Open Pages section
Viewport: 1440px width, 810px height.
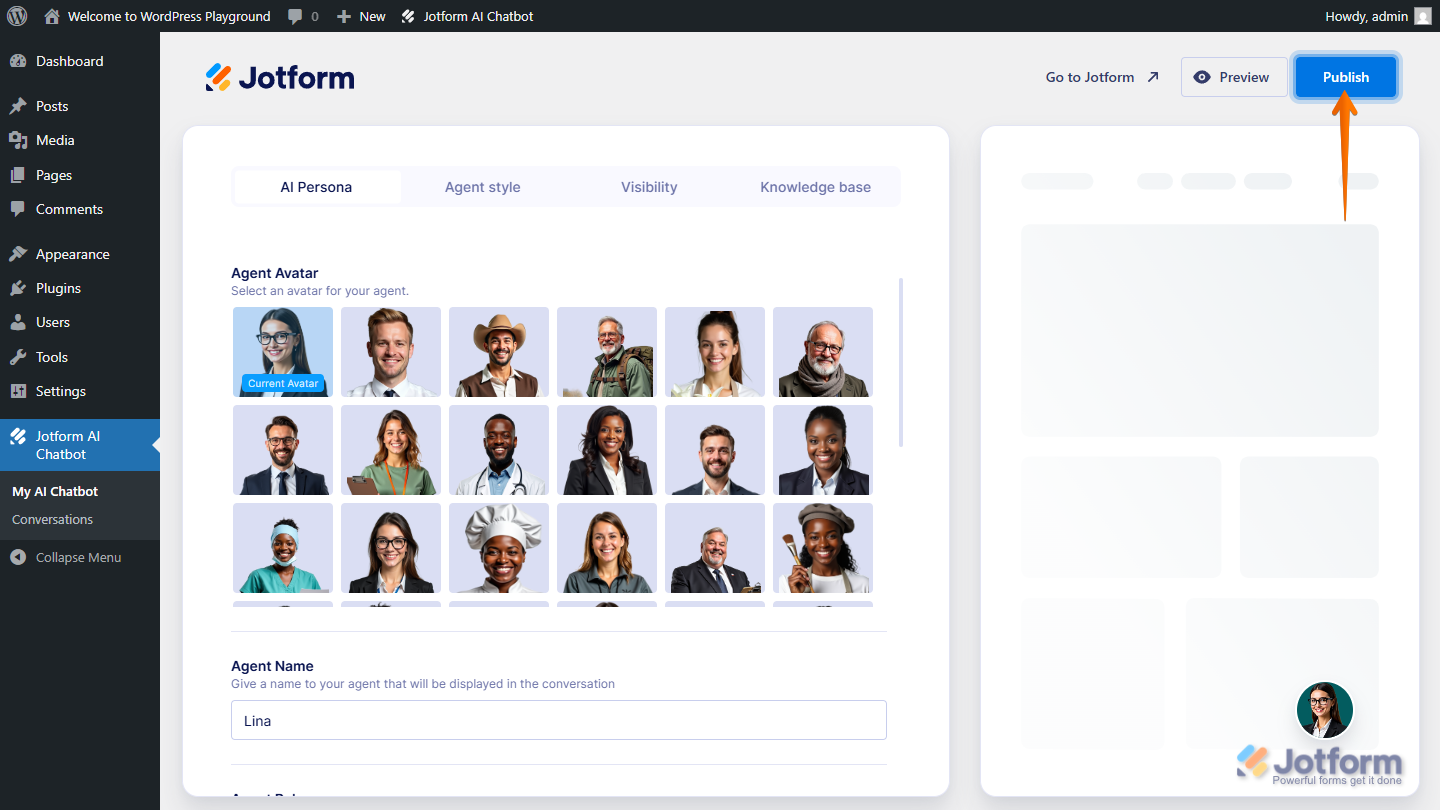click(80, 175)
